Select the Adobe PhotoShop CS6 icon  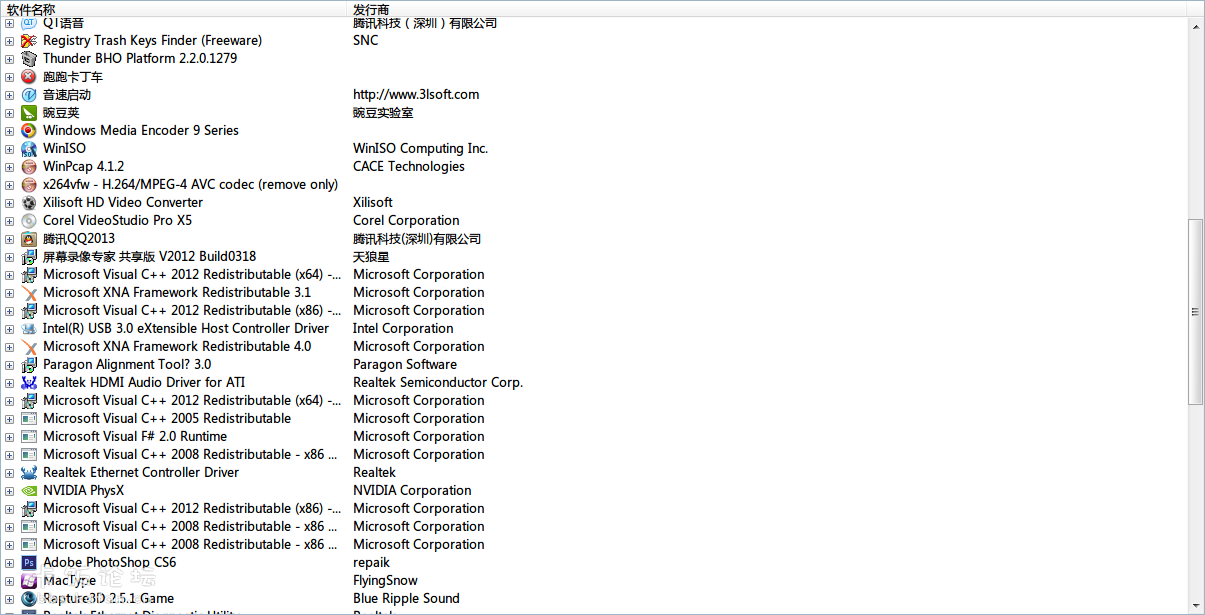pos(29,563)
